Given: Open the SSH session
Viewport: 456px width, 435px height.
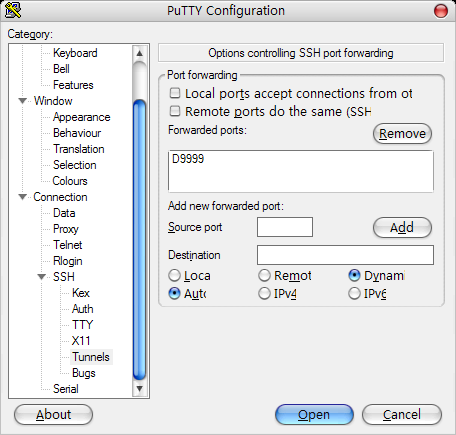Looking at the screenshot, I should coord(314,415).
